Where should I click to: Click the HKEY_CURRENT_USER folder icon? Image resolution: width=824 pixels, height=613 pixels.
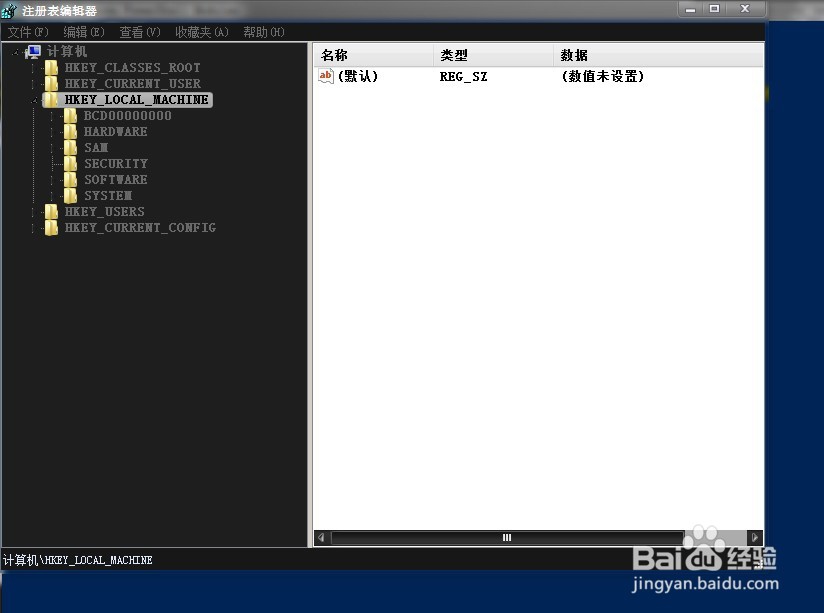point(51,84)
